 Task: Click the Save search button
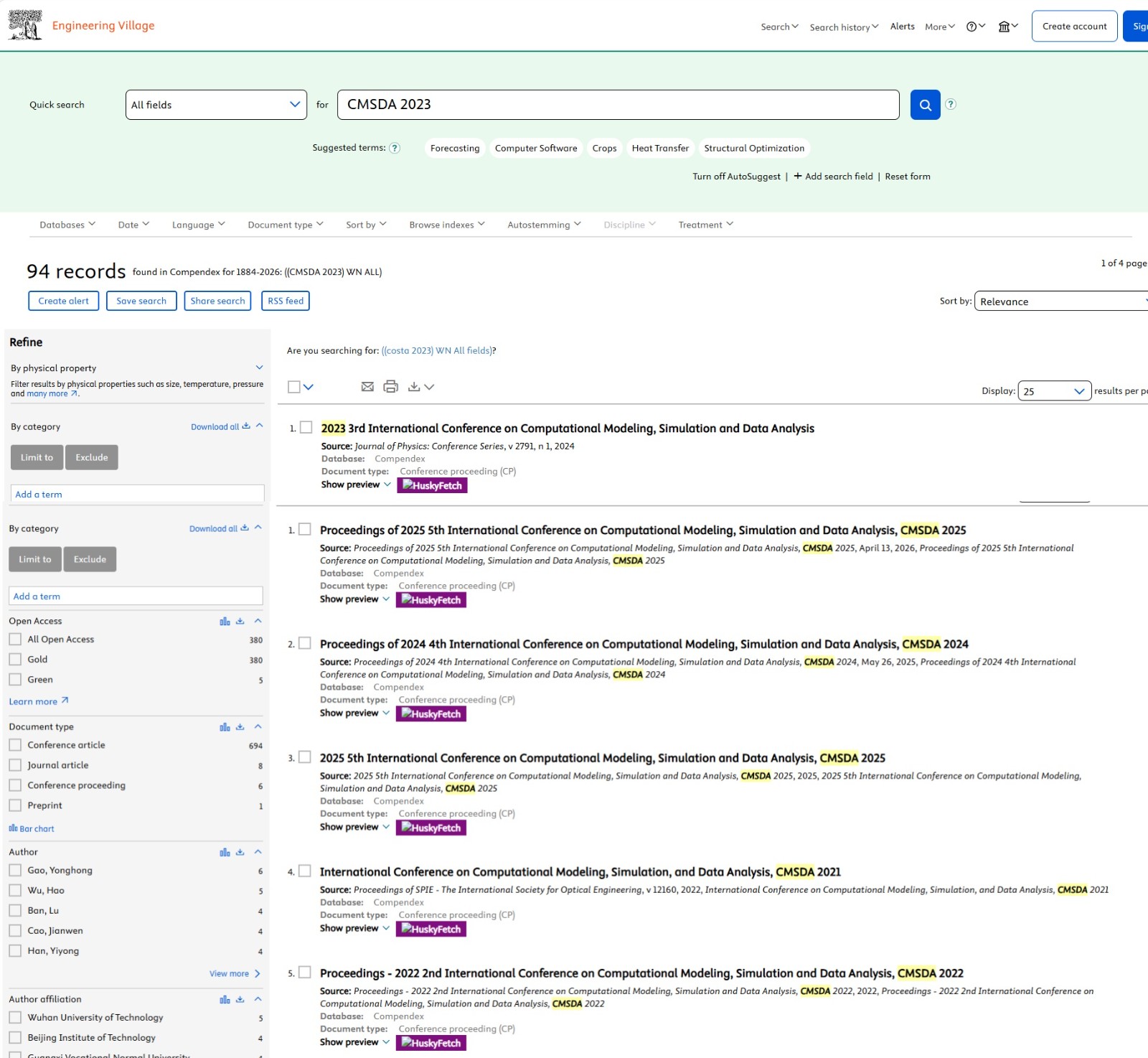141,301
